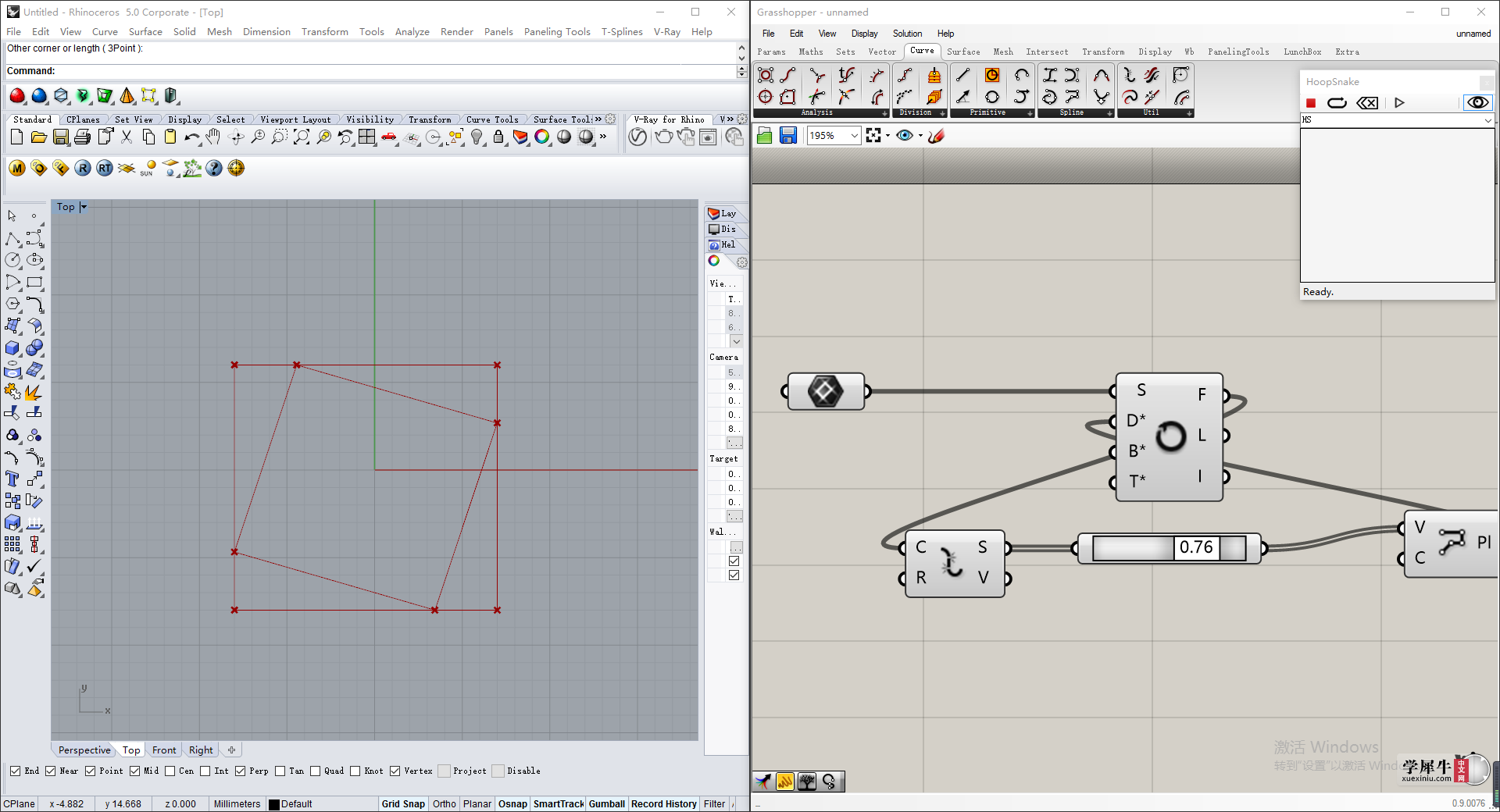Click the orange-highlighted icon in bottom Grasshopper toolbar
The width and height of the screenshot is (1500, 812).
(x=785, y=781)
